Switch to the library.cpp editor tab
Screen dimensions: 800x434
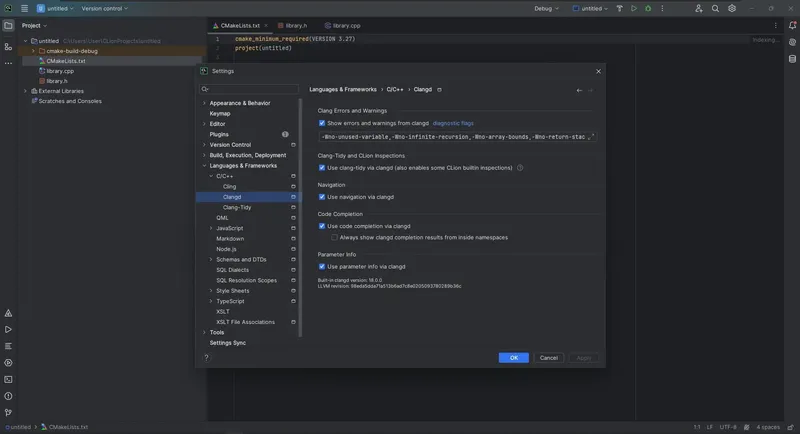[x=342, y=25]
